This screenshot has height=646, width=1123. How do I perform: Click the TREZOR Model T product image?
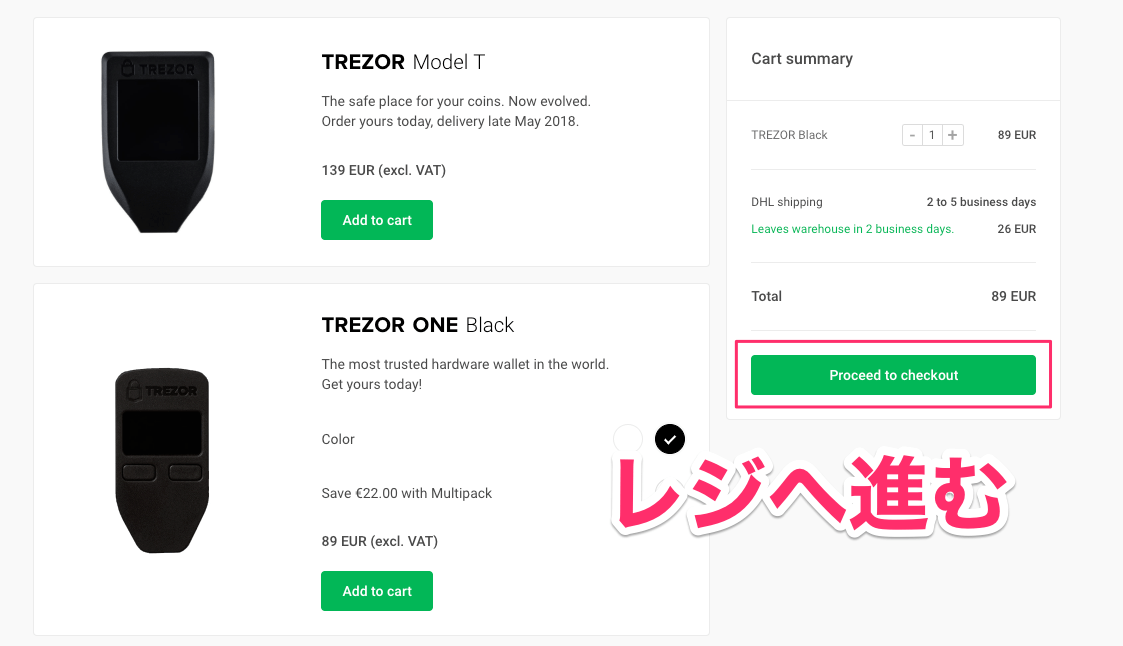click(160, 140)
